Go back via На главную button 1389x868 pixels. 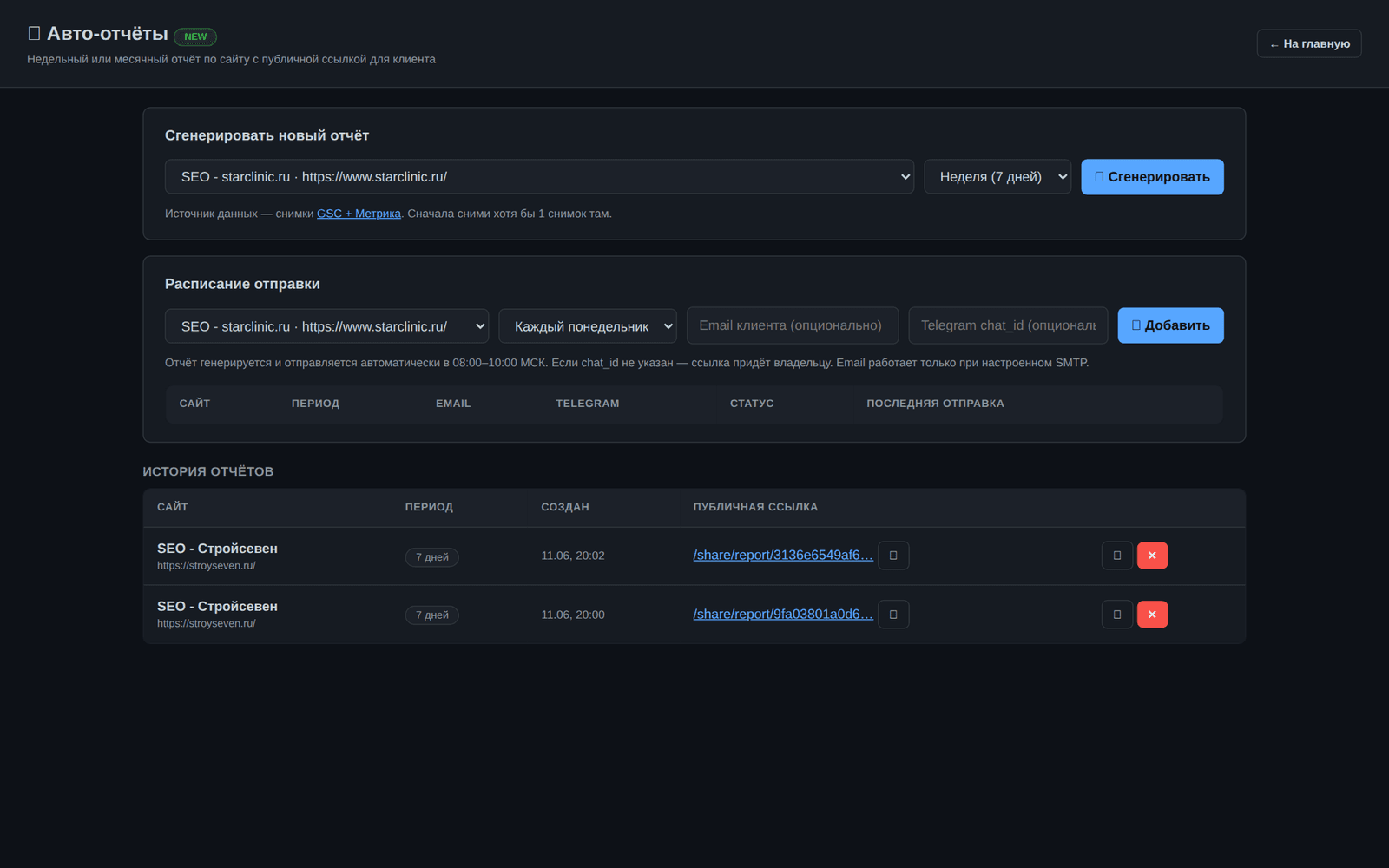pos(1309,43)
